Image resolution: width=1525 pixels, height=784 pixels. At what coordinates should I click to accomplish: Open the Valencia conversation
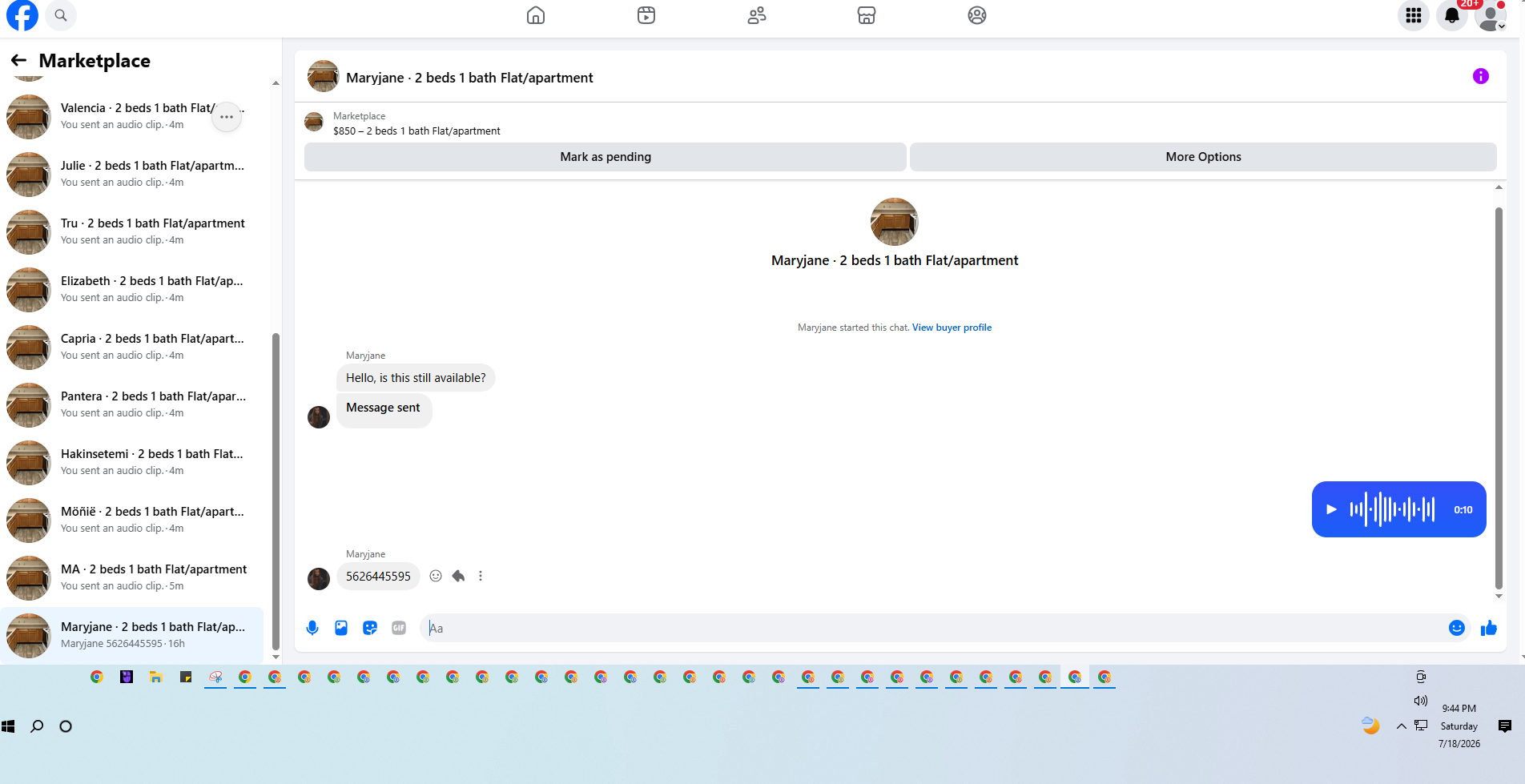point(132,117)
